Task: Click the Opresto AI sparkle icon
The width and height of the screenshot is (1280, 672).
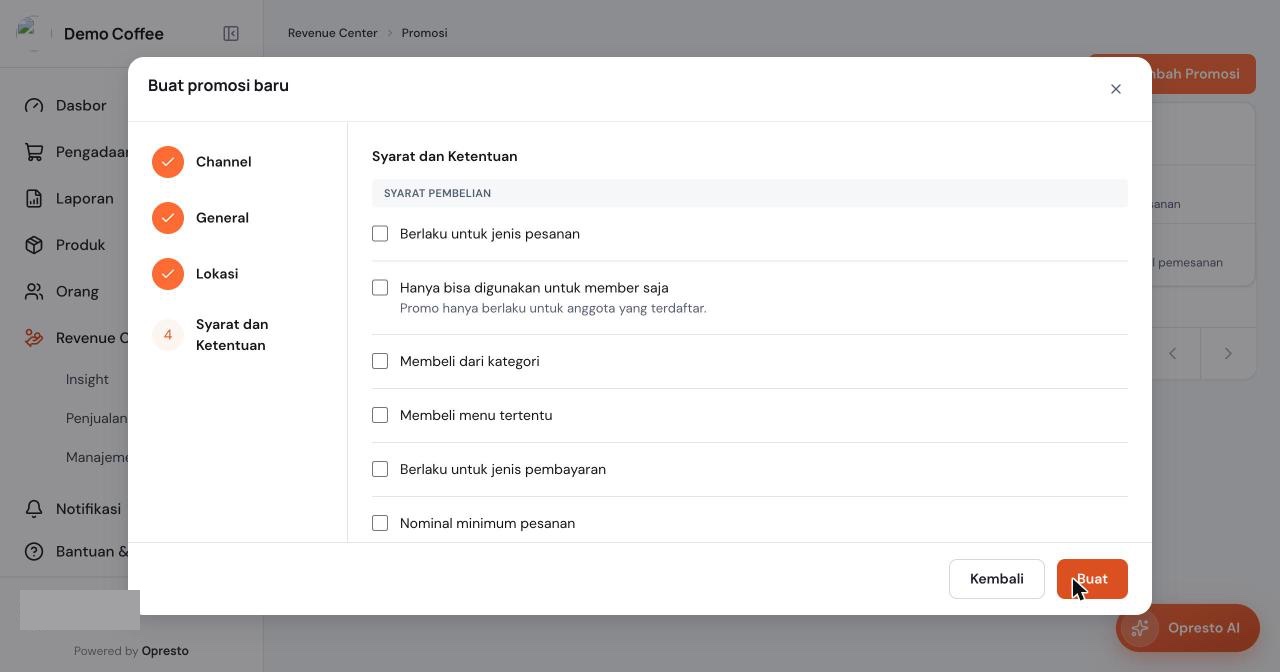Action: point(1139,628)
